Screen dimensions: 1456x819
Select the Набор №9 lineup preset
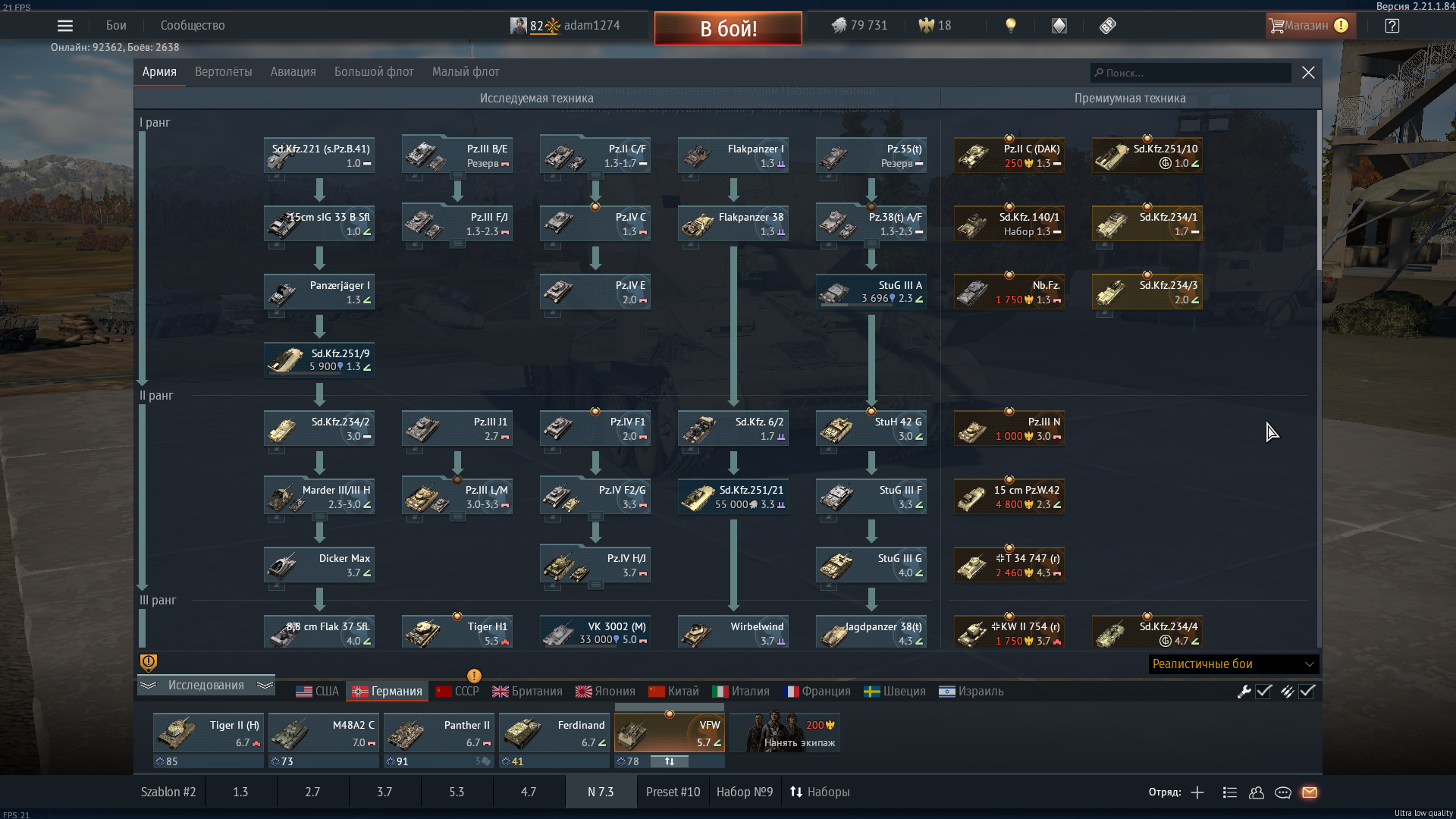pyautogui.click(x=745, y=792)
